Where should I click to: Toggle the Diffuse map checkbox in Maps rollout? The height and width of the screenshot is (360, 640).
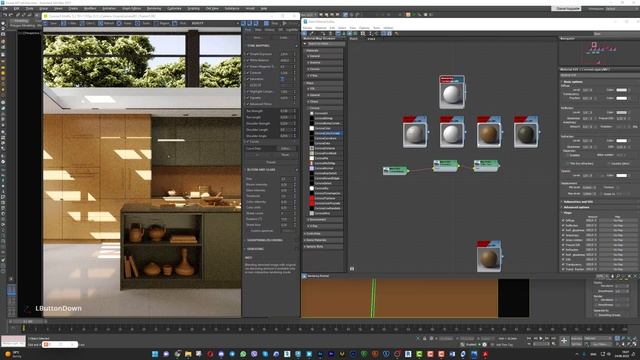563,220
